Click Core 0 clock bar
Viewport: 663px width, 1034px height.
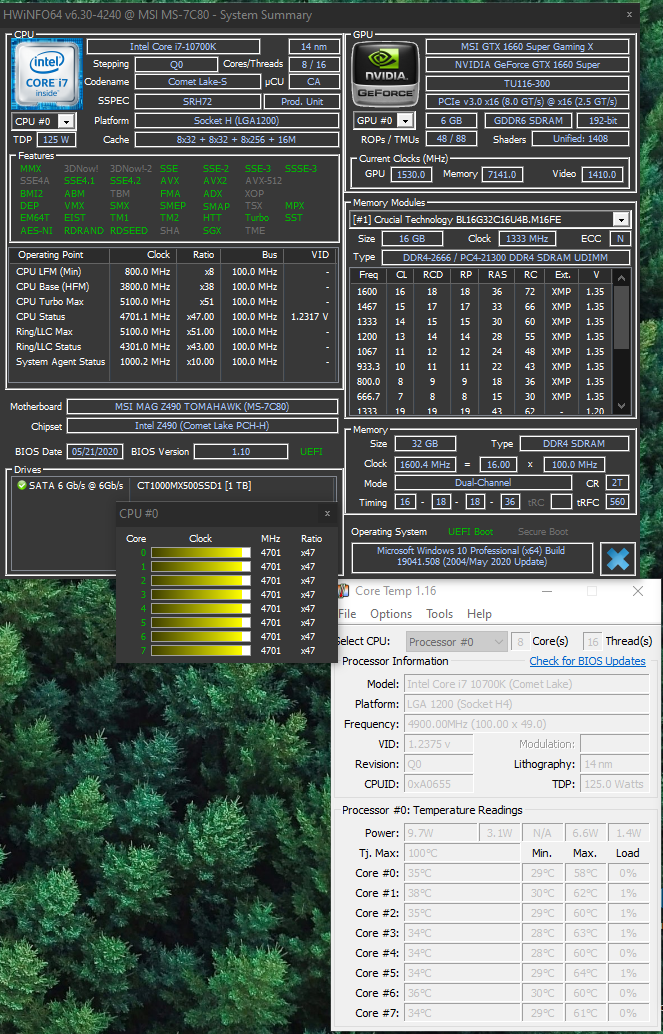[201, 553]
